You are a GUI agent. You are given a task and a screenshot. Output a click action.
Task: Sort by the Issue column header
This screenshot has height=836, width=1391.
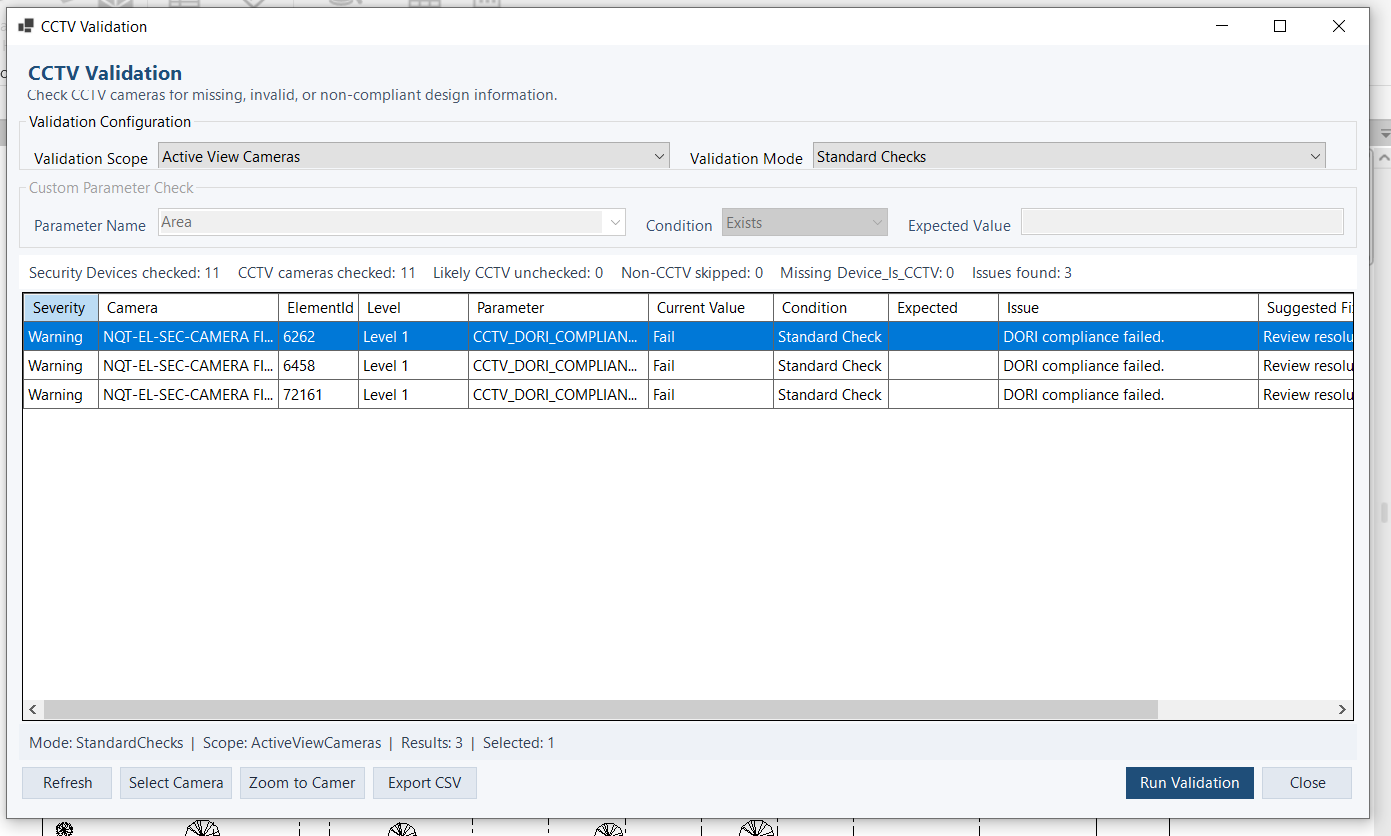(1128, 308)
